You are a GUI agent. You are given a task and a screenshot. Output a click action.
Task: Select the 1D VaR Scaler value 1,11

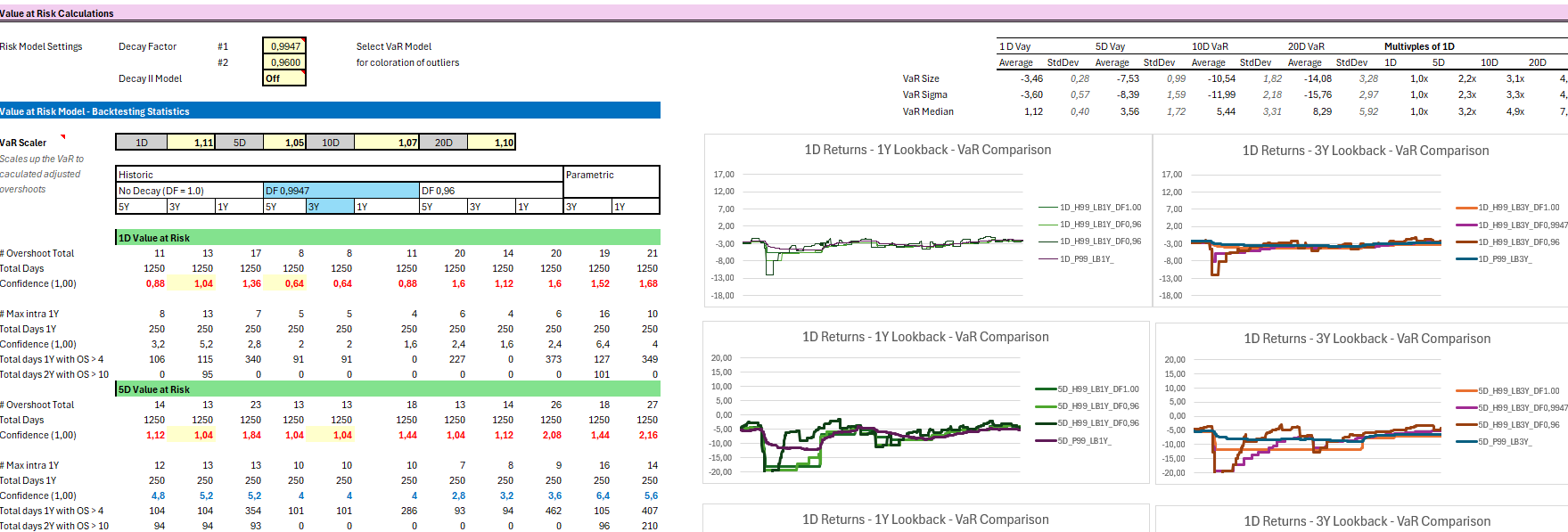192,143
